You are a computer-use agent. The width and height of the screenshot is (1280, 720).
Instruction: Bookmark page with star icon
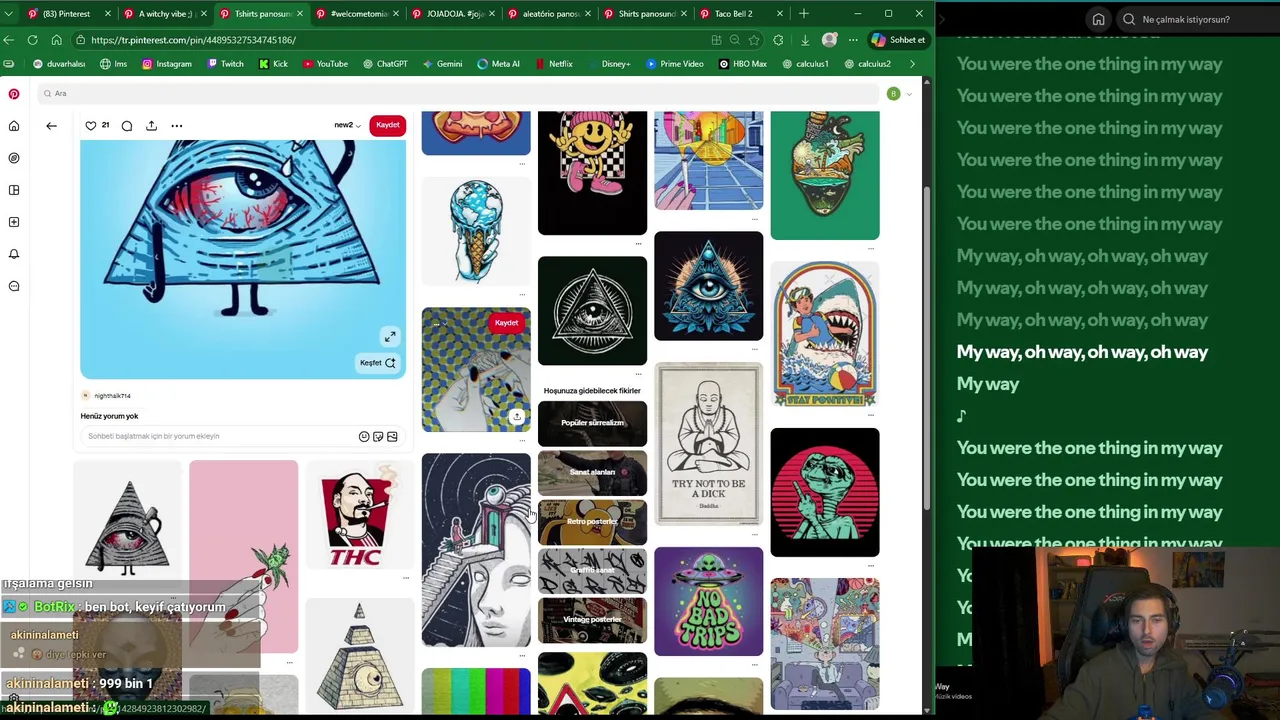(753, 40)
